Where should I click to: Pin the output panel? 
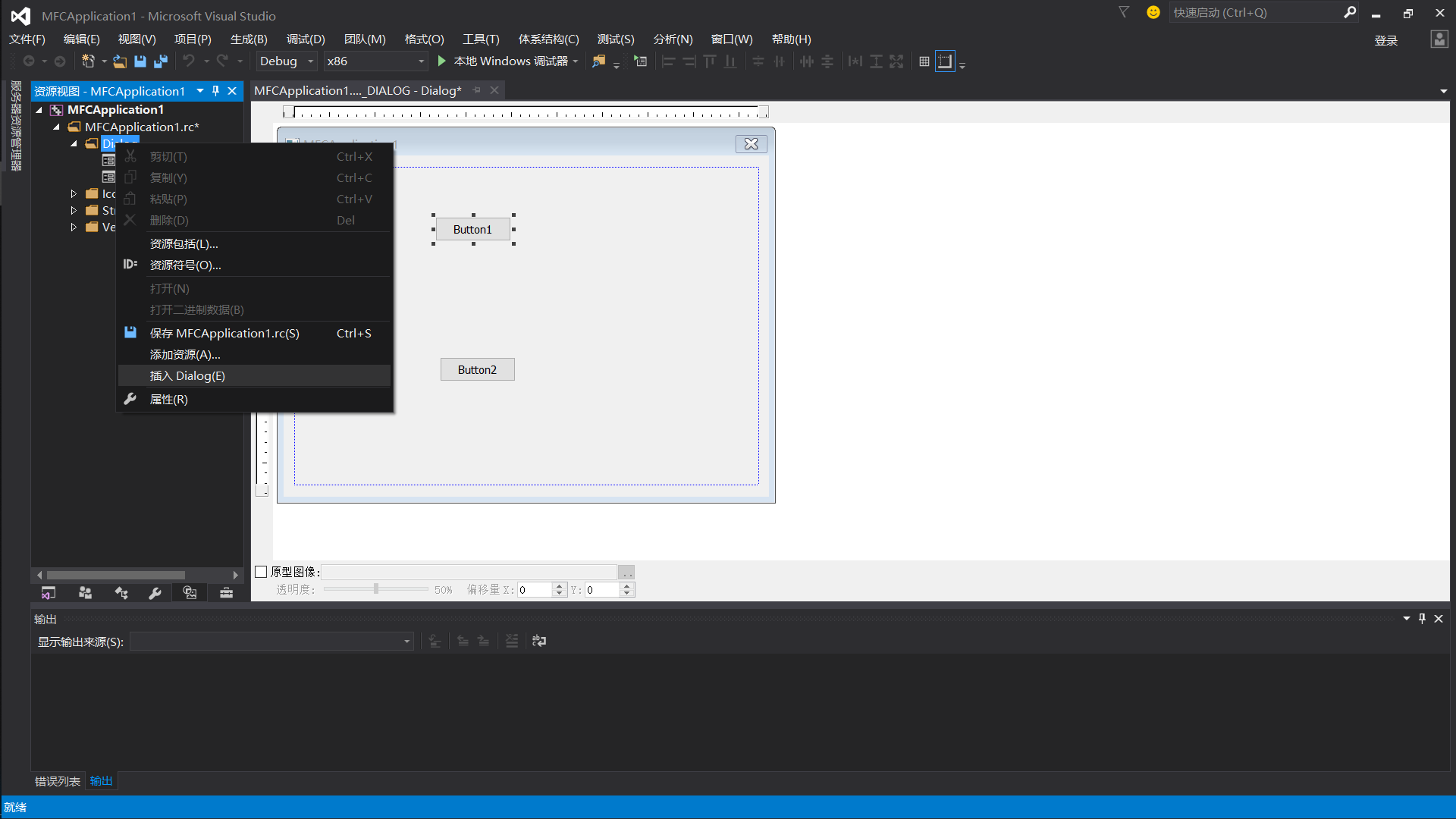tap(1422, 619)
